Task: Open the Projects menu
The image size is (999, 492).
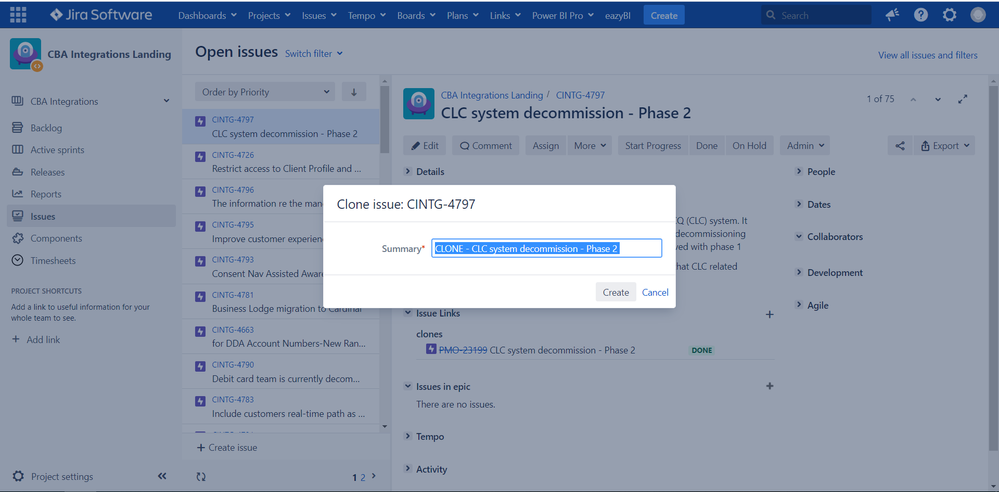Action: (x=269, y=15)
